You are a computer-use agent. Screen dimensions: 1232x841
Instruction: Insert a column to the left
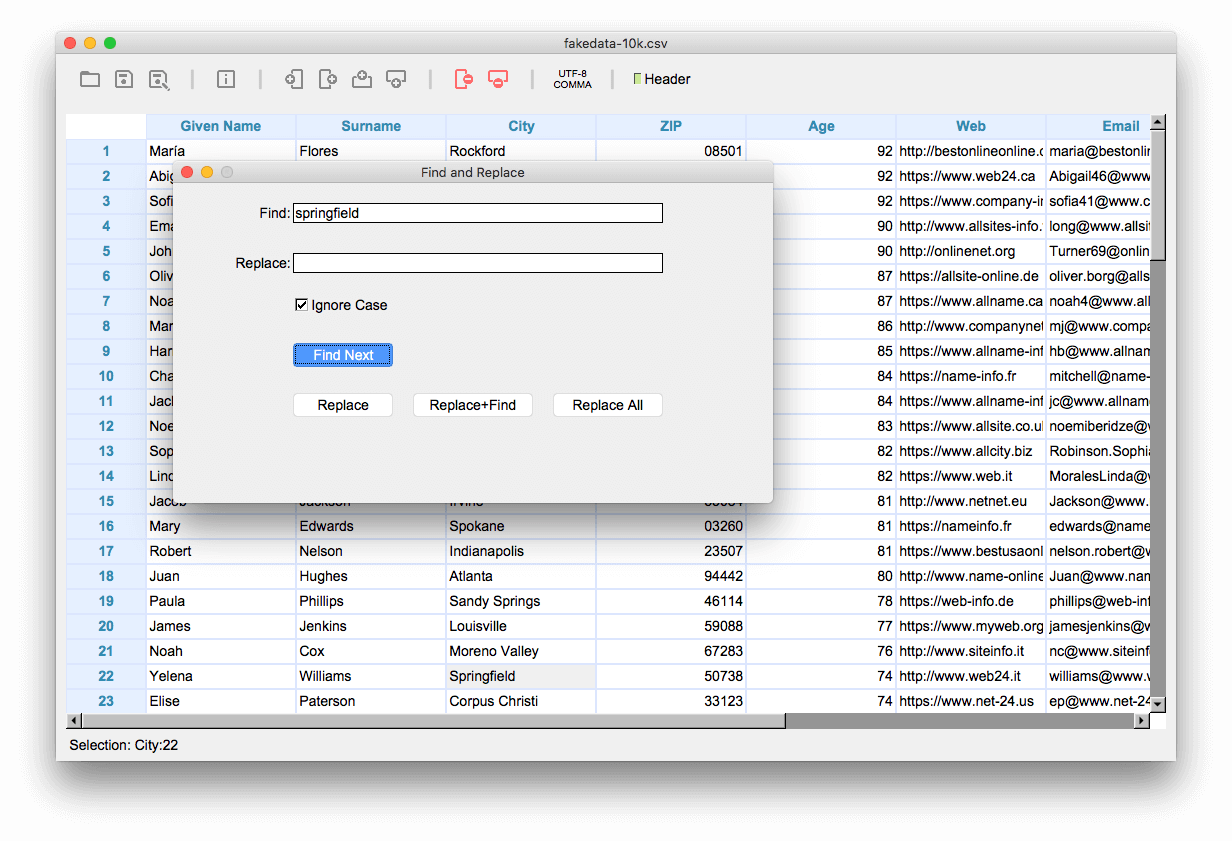[293, 79]
